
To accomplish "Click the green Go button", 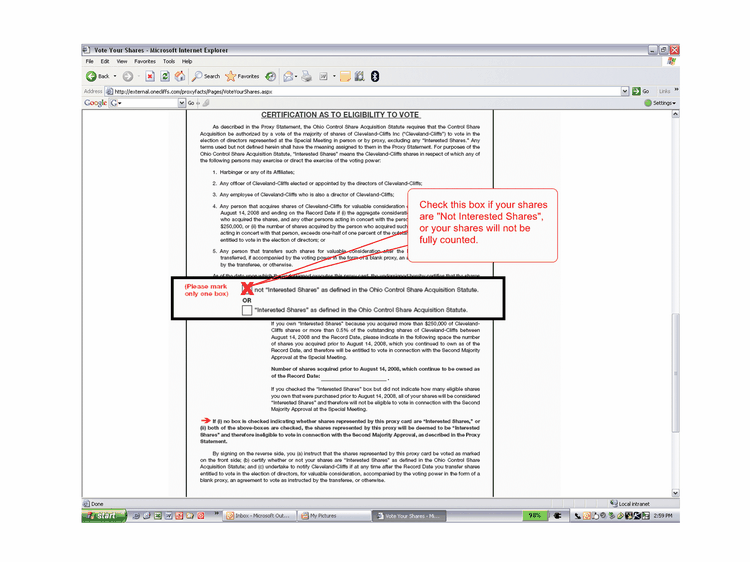I will coord(641,90).
